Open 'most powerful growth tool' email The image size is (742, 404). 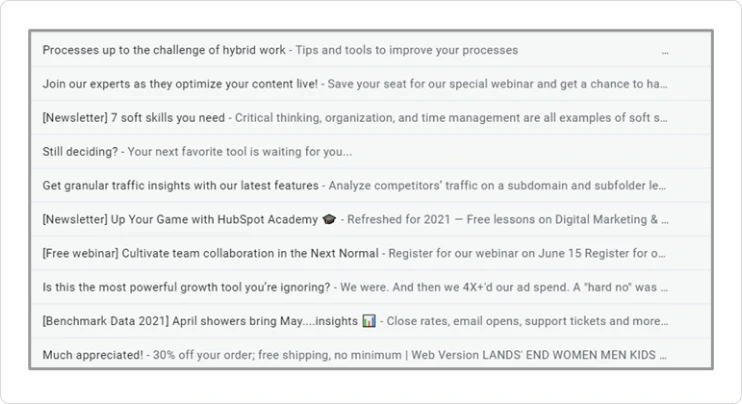coord(371,287)
